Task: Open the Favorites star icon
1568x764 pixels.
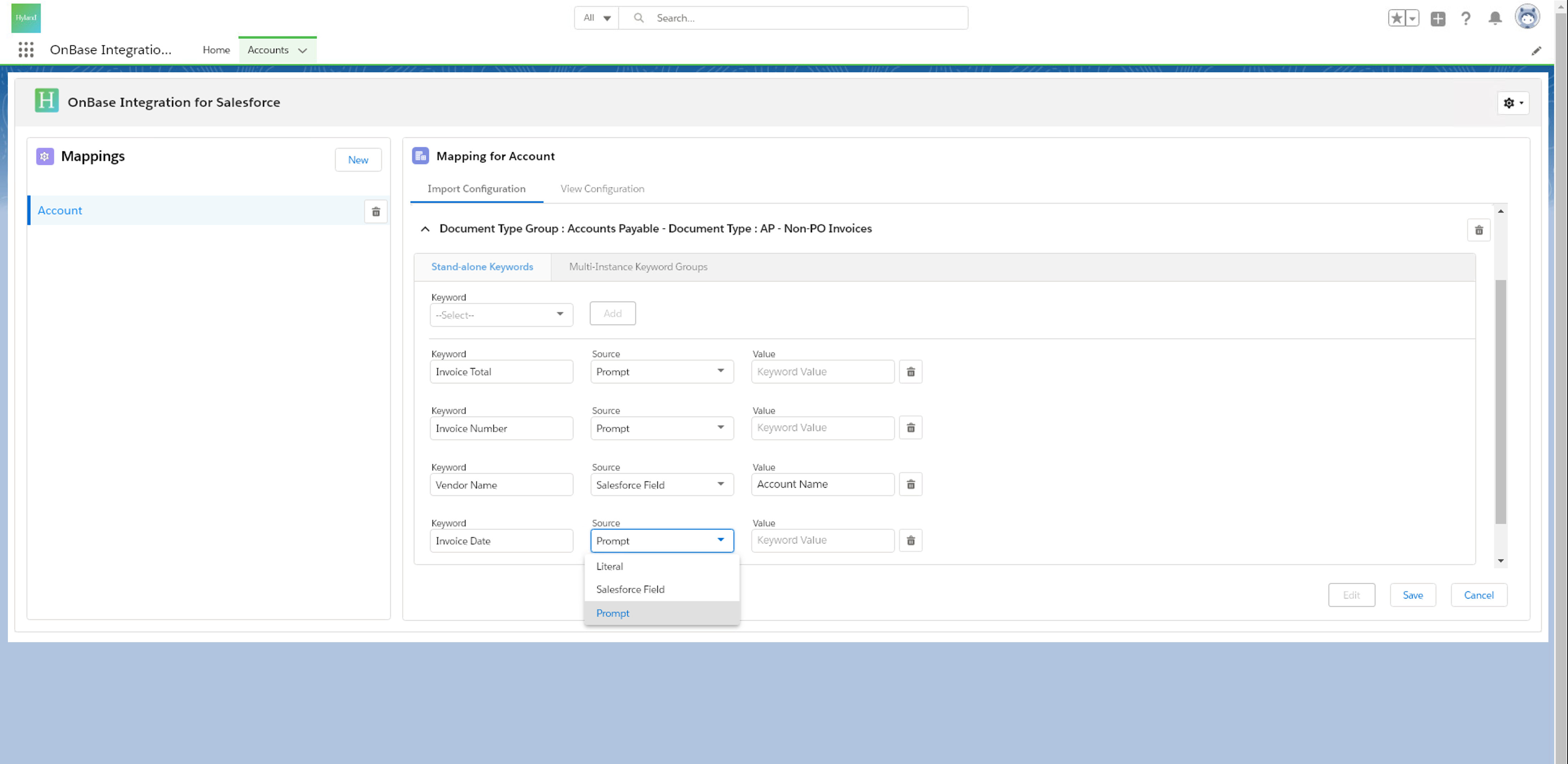Action: (x=1396, y=18)
